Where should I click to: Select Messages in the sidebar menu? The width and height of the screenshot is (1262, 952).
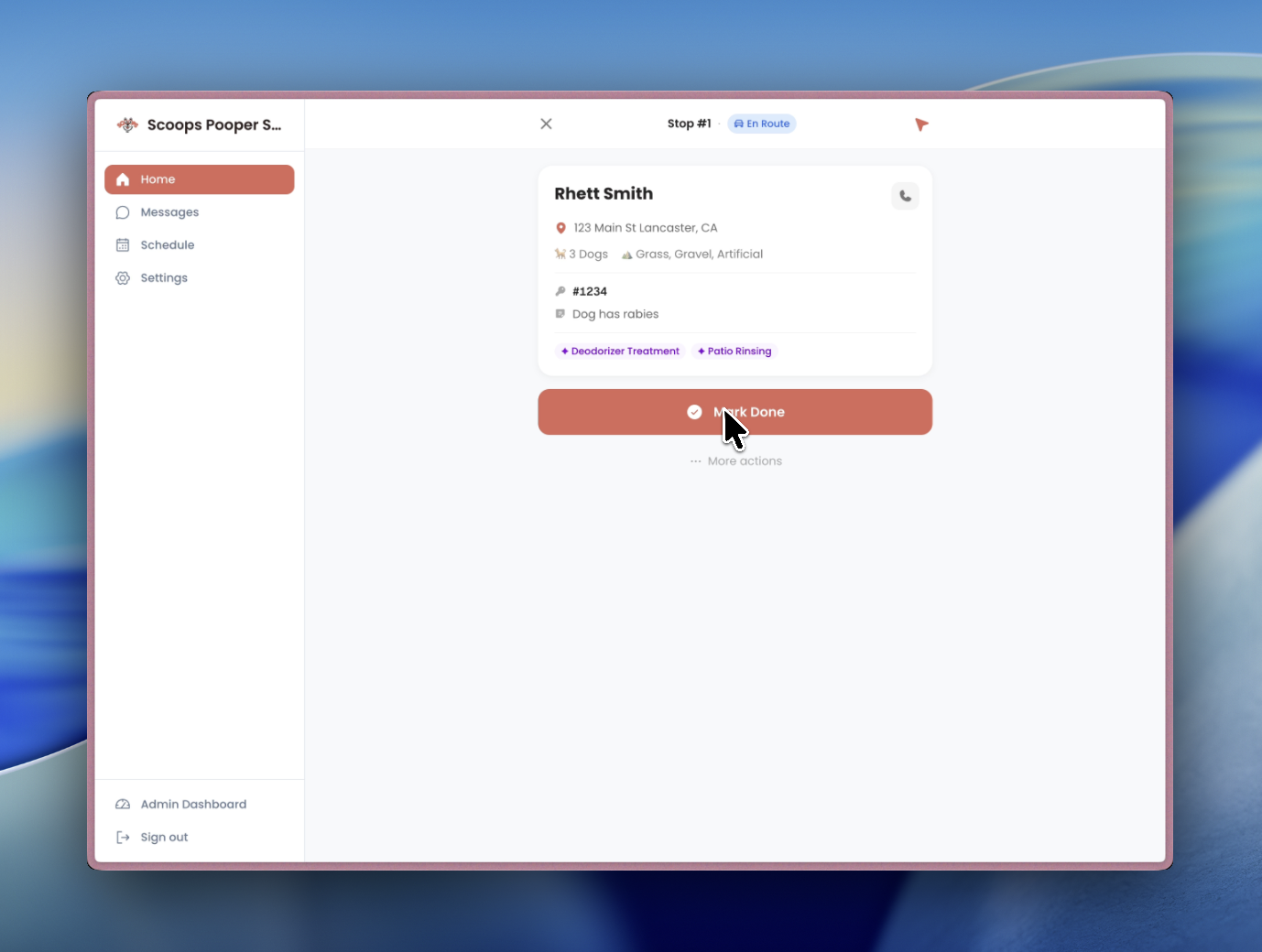tap(169, 212)
